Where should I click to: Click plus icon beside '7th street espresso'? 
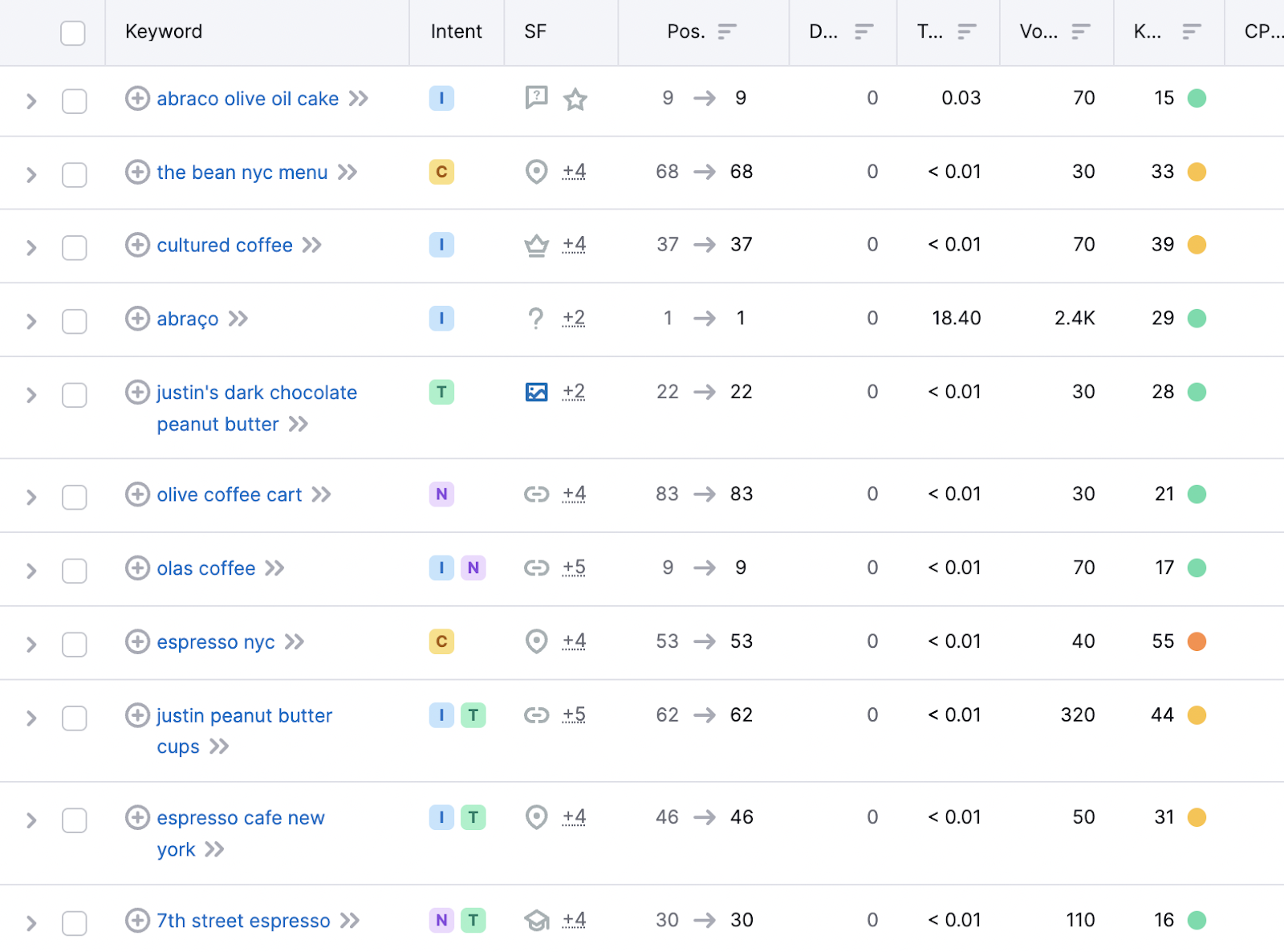137,920
